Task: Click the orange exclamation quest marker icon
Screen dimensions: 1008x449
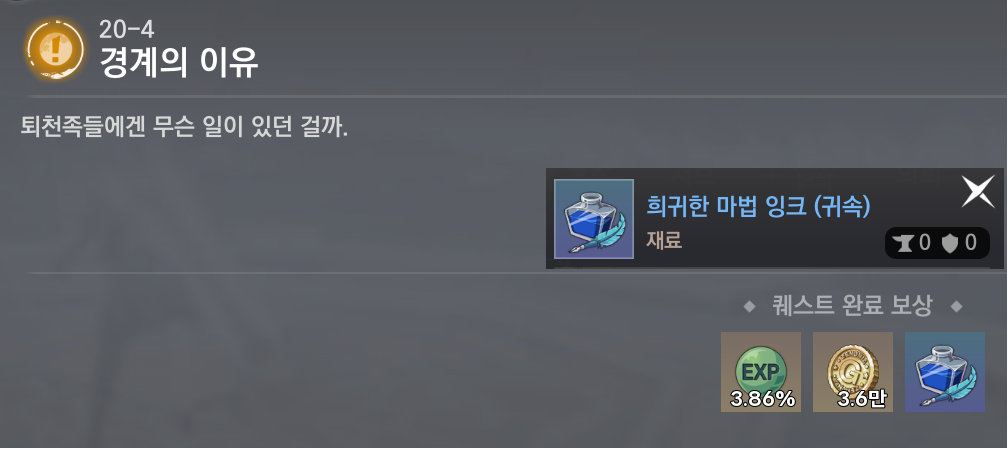Action: 55,49
